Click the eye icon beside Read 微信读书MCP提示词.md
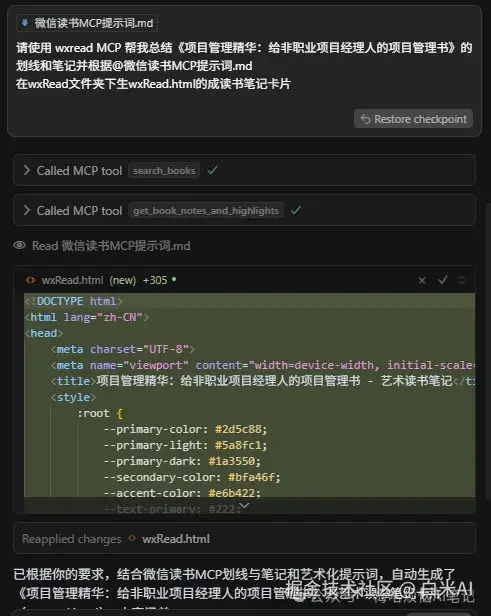Image resolution: width=491 pixels, height=616 pixels. point(19,246)
